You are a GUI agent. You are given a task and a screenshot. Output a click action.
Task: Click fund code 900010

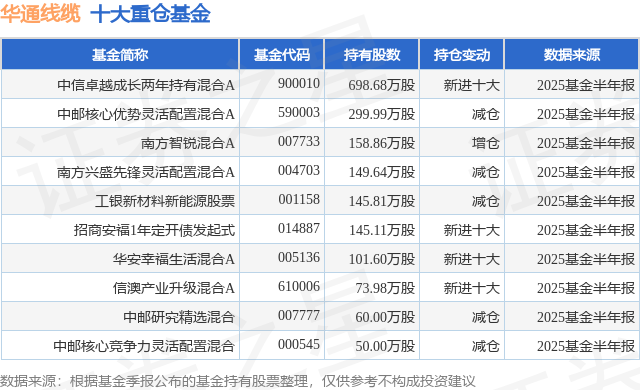(x=299, y=83)
